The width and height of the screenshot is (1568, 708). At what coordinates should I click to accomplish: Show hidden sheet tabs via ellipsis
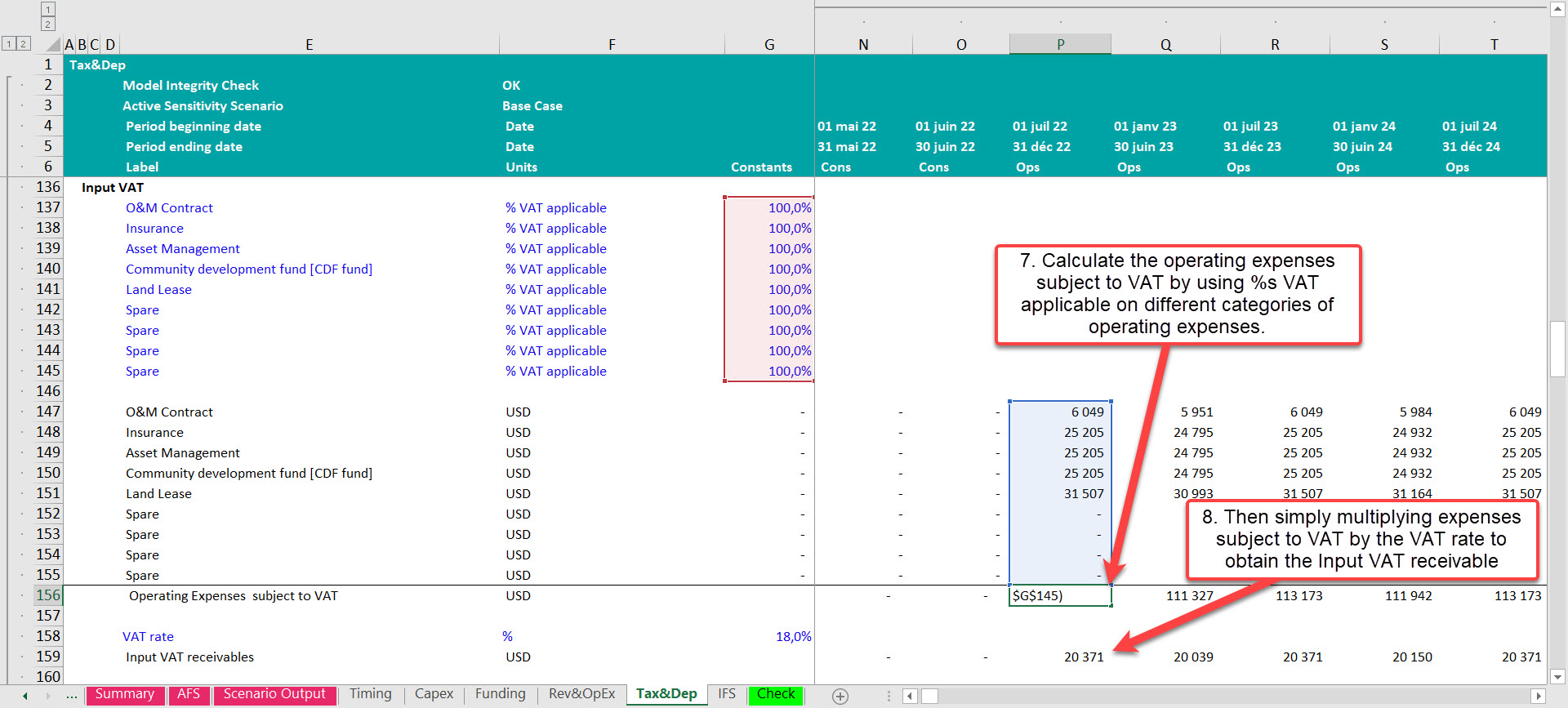[x=72, y=696]
